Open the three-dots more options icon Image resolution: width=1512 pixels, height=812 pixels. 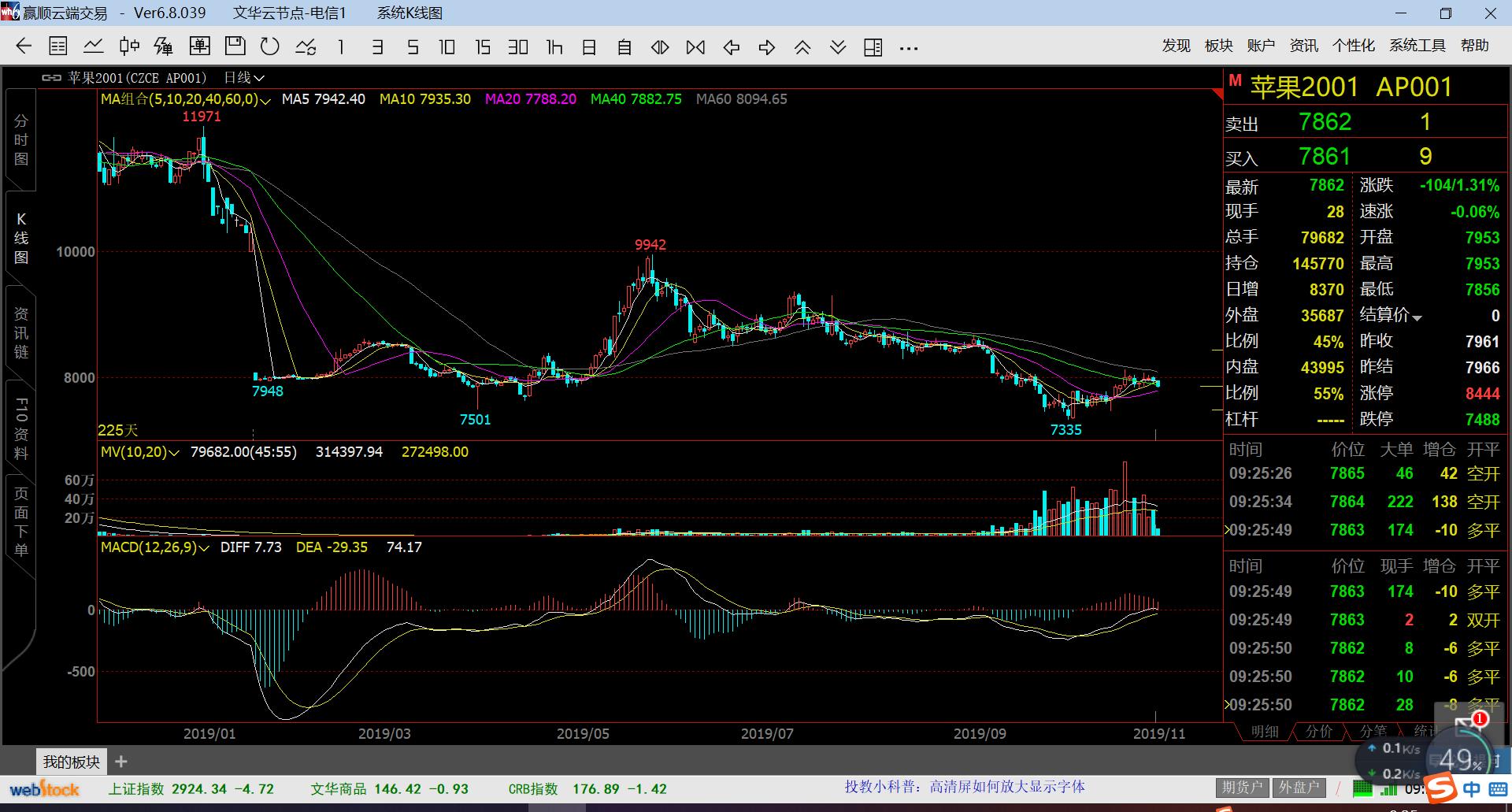[x=909, y=48]
